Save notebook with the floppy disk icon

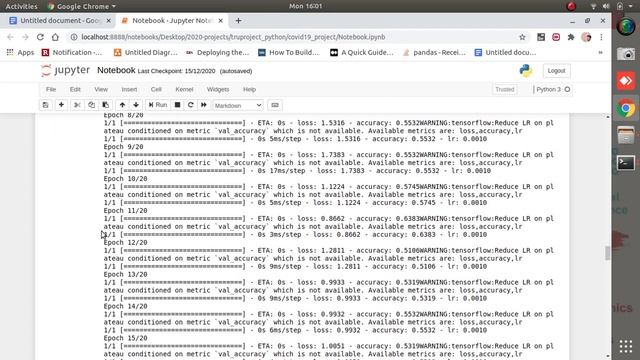point(45,105)
